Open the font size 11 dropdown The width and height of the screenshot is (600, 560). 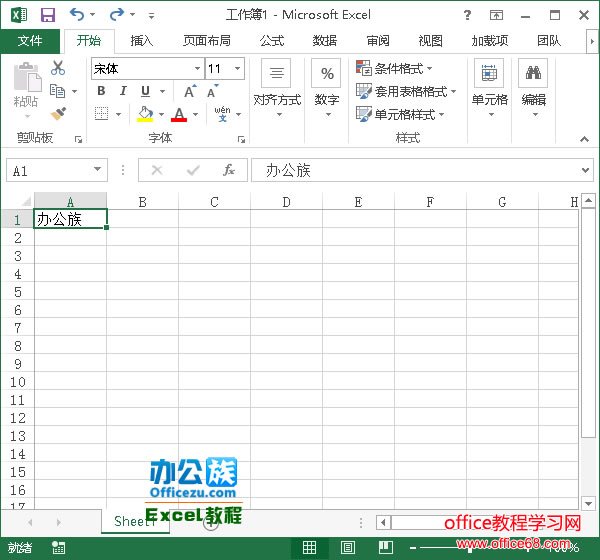[x=237, y=69]
